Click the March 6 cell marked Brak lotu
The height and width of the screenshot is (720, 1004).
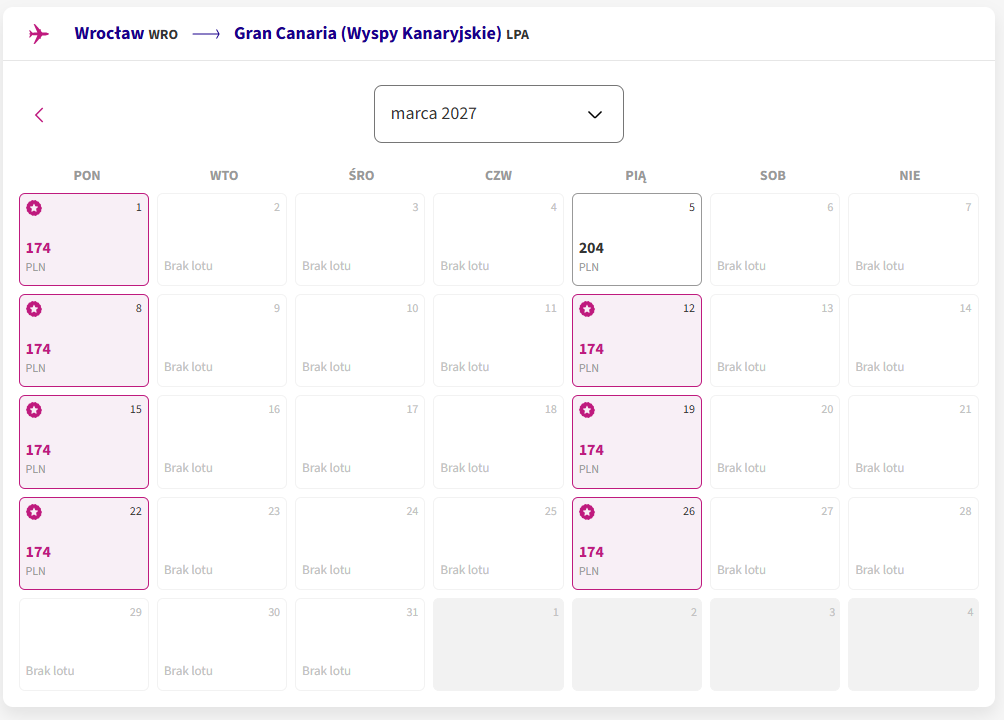coord(775,240)
